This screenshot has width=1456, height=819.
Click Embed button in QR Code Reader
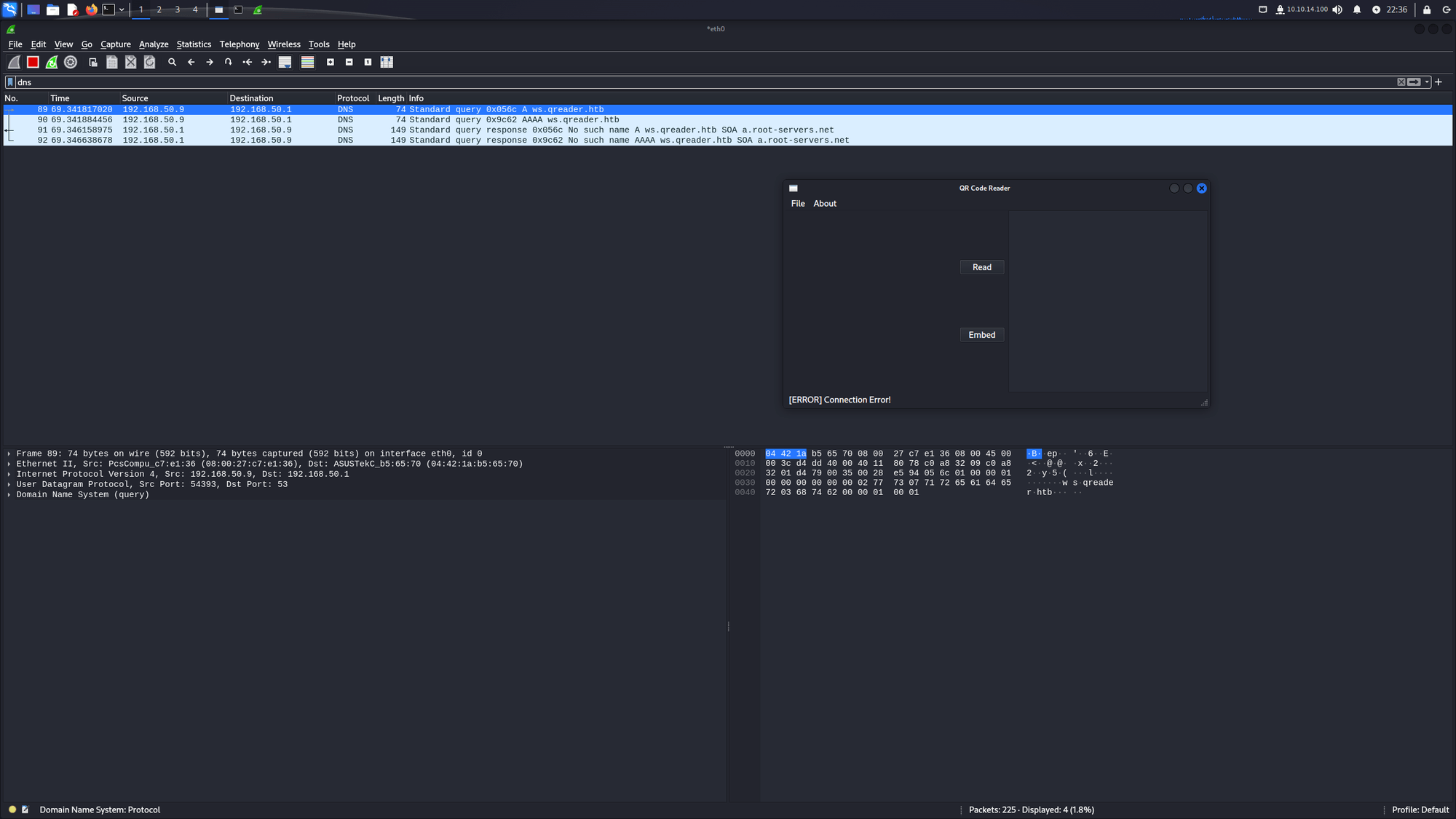click(981, 335)
